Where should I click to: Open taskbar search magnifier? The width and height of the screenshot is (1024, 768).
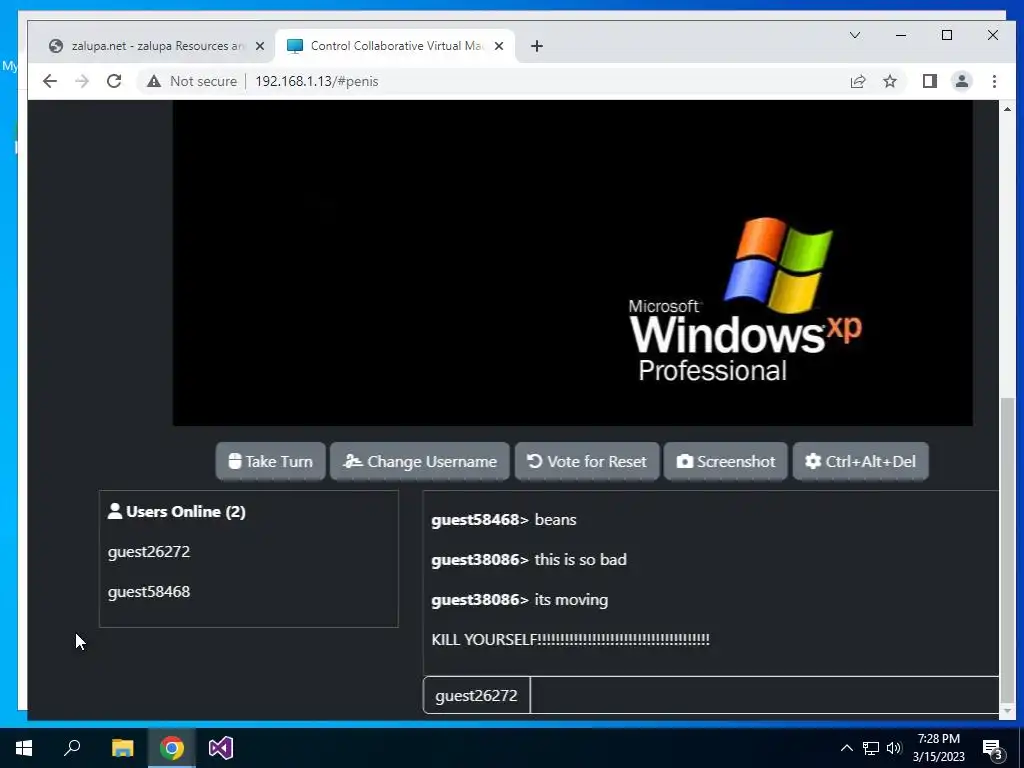coord(72,748)
